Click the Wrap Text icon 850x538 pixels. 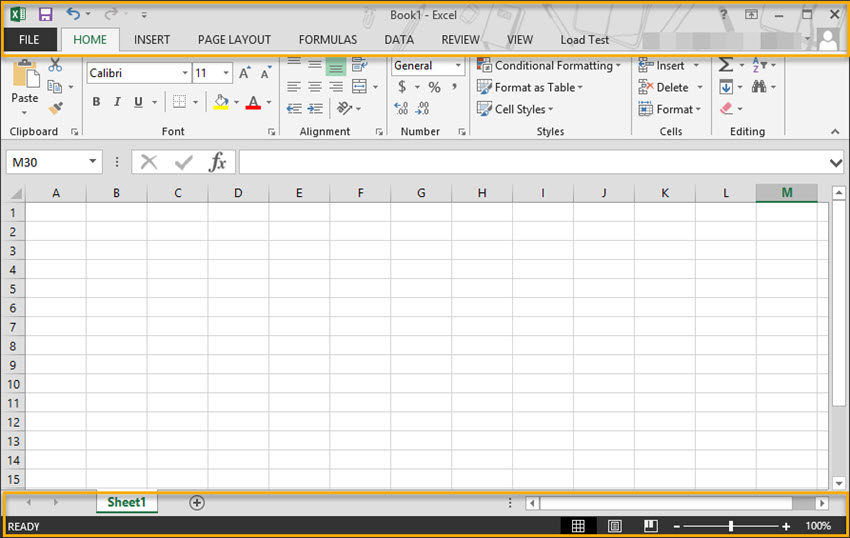click(359, 65)
